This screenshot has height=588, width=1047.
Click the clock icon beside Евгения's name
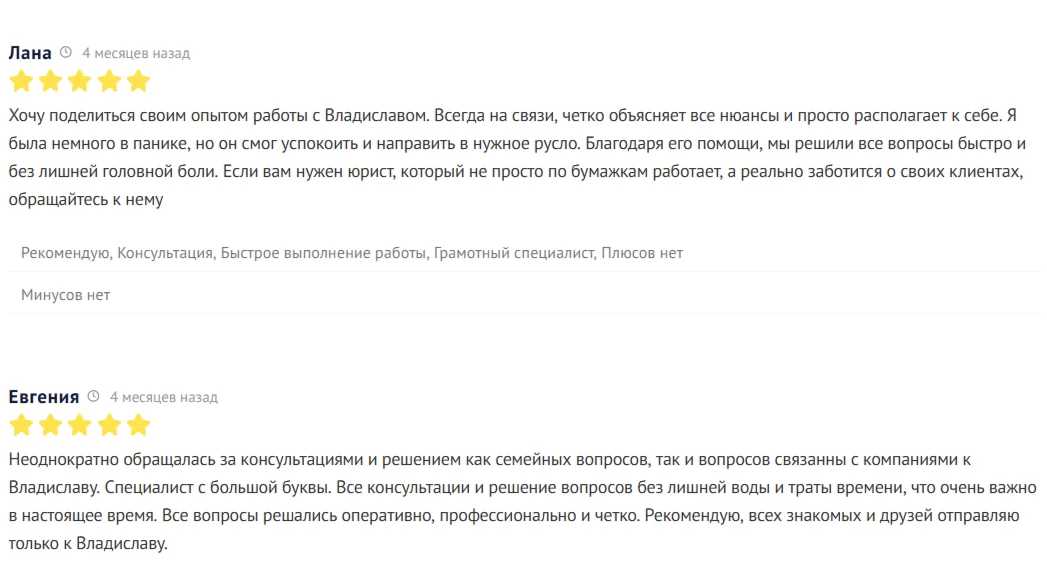[94, 397]
